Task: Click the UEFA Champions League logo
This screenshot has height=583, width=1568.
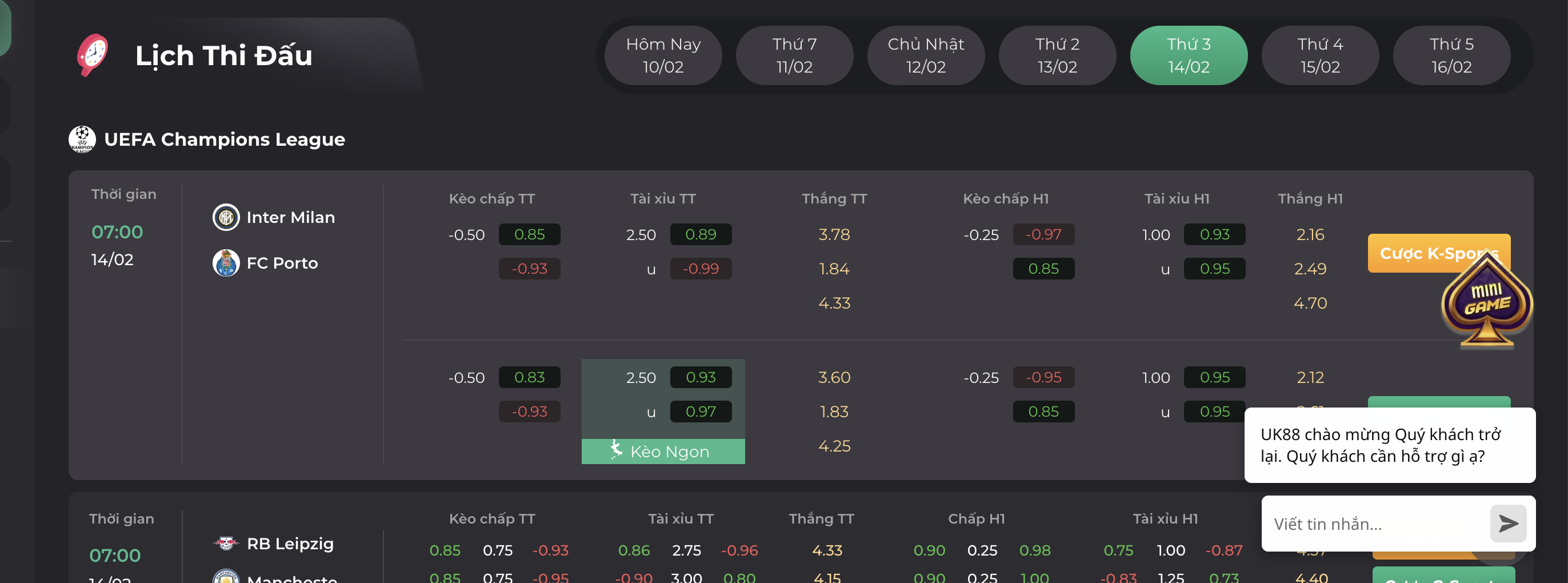Action: tap(82, 139)
